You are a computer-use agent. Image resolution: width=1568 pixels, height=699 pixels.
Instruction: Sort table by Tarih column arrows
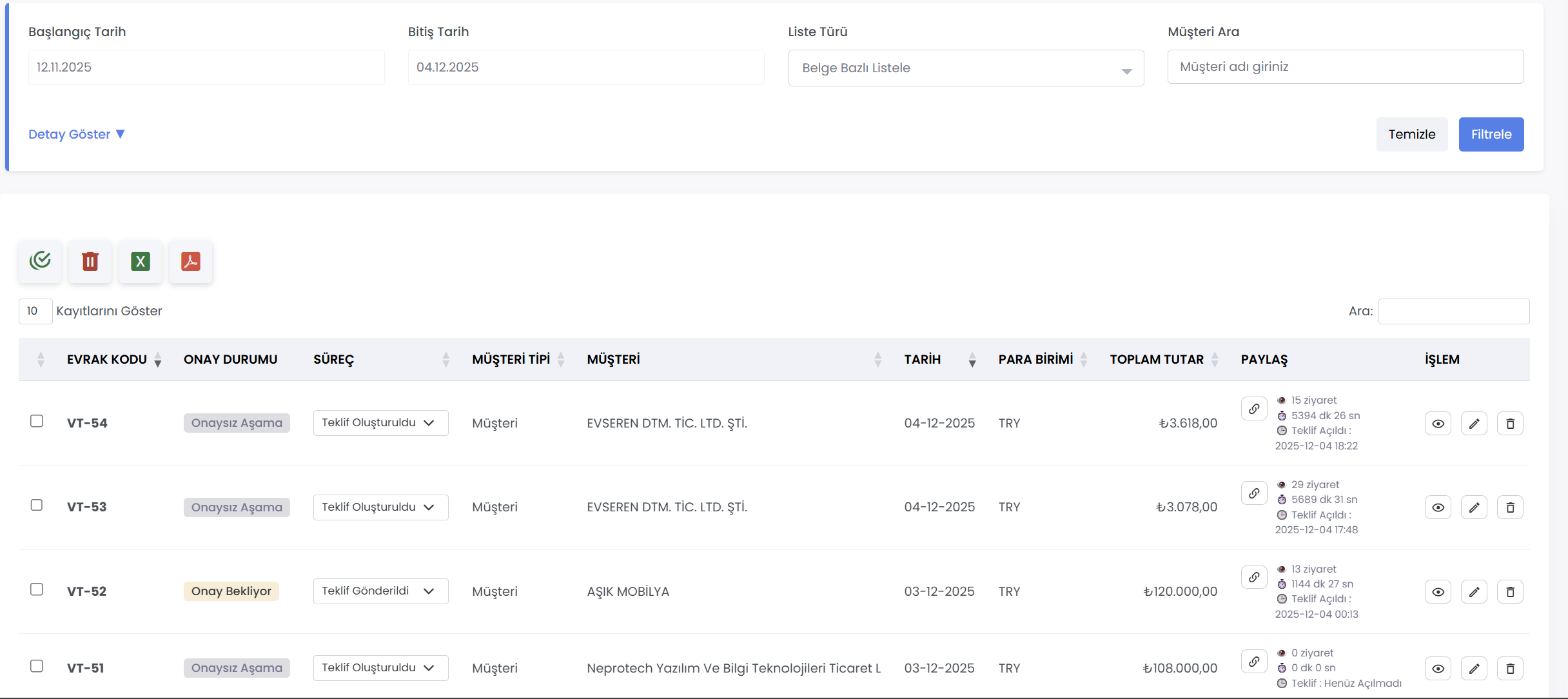tap(972, 360)
